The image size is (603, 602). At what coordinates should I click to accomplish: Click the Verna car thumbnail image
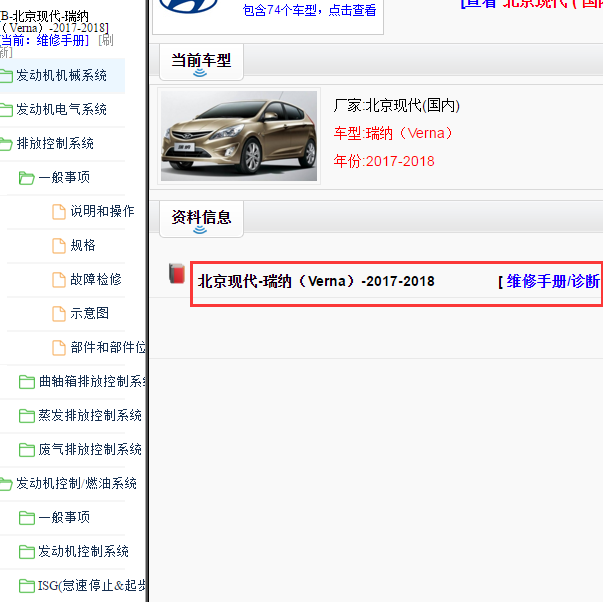point(239,136)
